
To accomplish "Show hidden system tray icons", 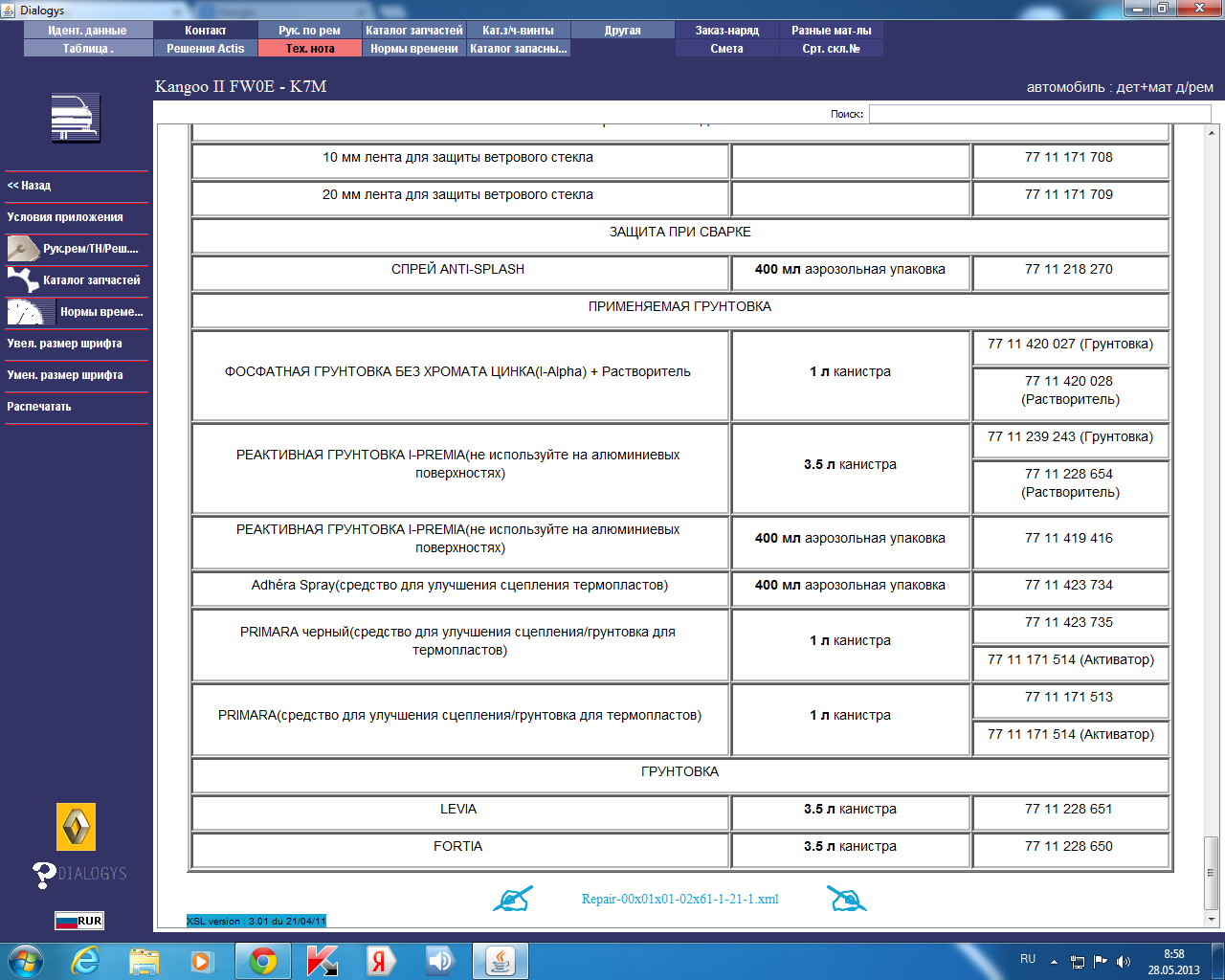I will click(x=1054, y=961).
